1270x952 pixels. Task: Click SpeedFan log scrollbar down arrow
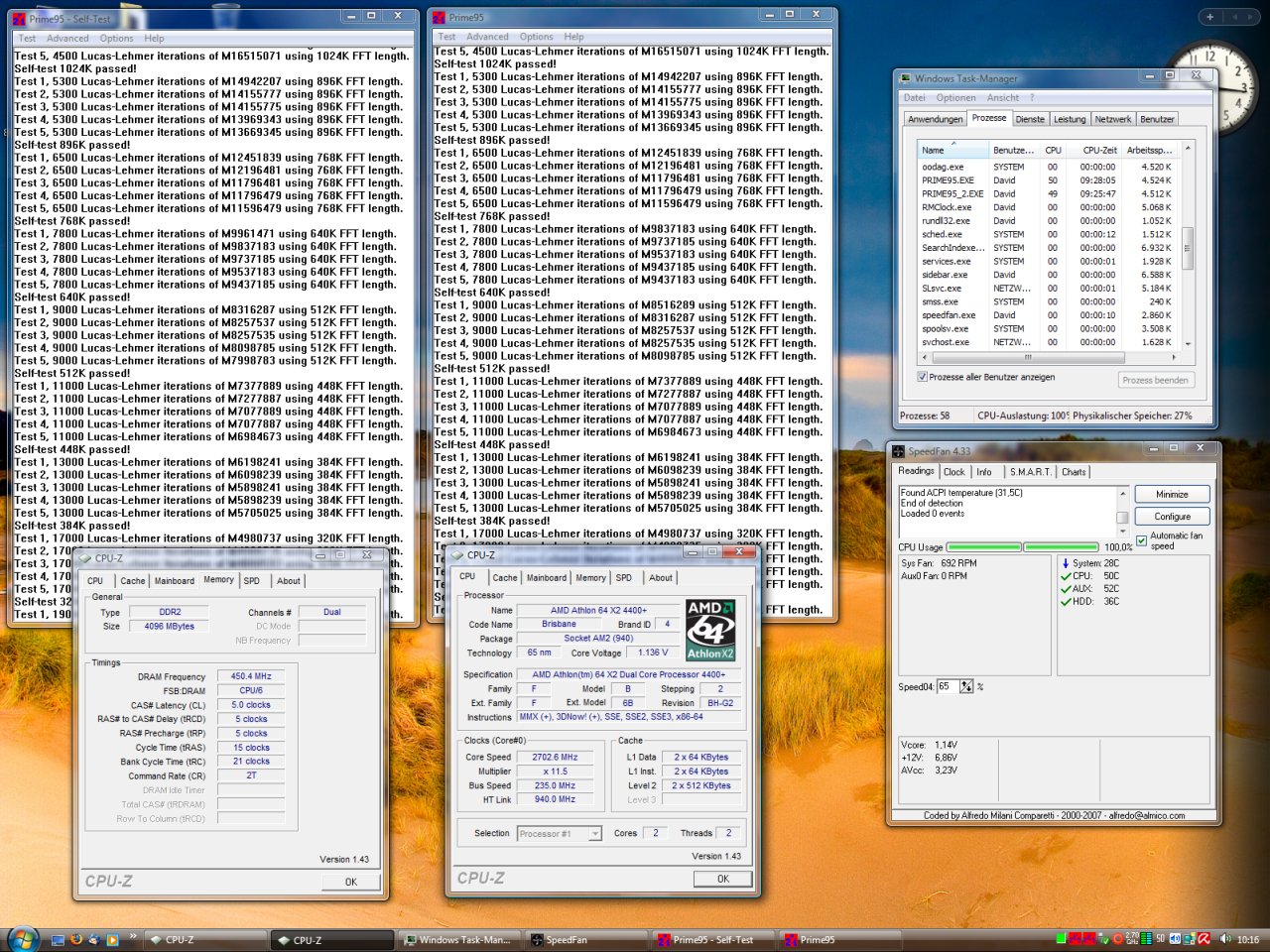[1123, 531]
